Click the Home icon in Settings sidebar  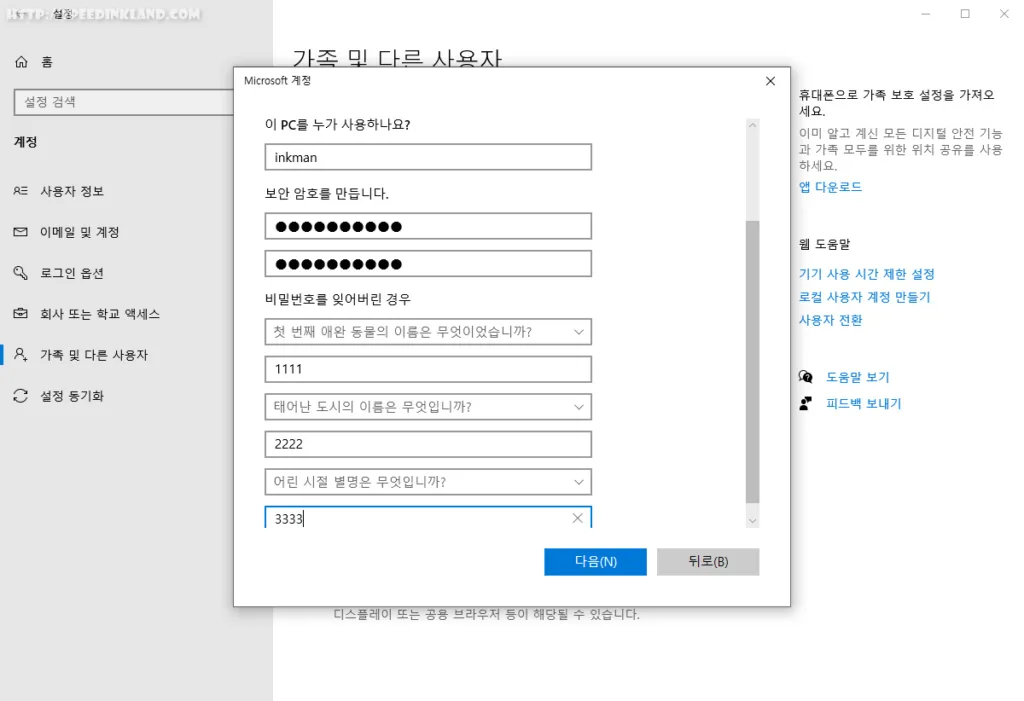coord(21,62)
